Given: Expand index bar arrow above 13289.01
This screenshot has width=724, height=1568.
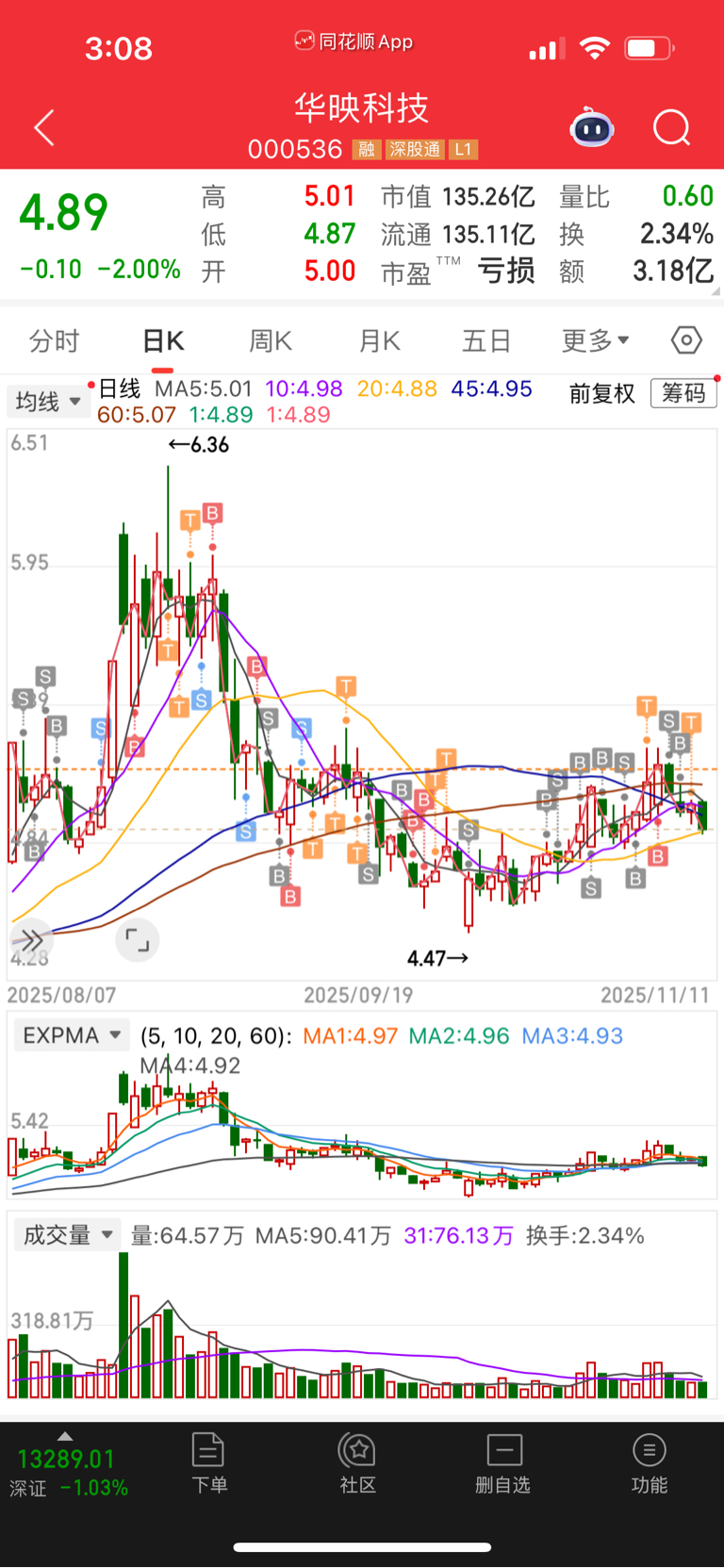Looking at the screenshot, I should pyautogui.click(x=65, y=1436).
